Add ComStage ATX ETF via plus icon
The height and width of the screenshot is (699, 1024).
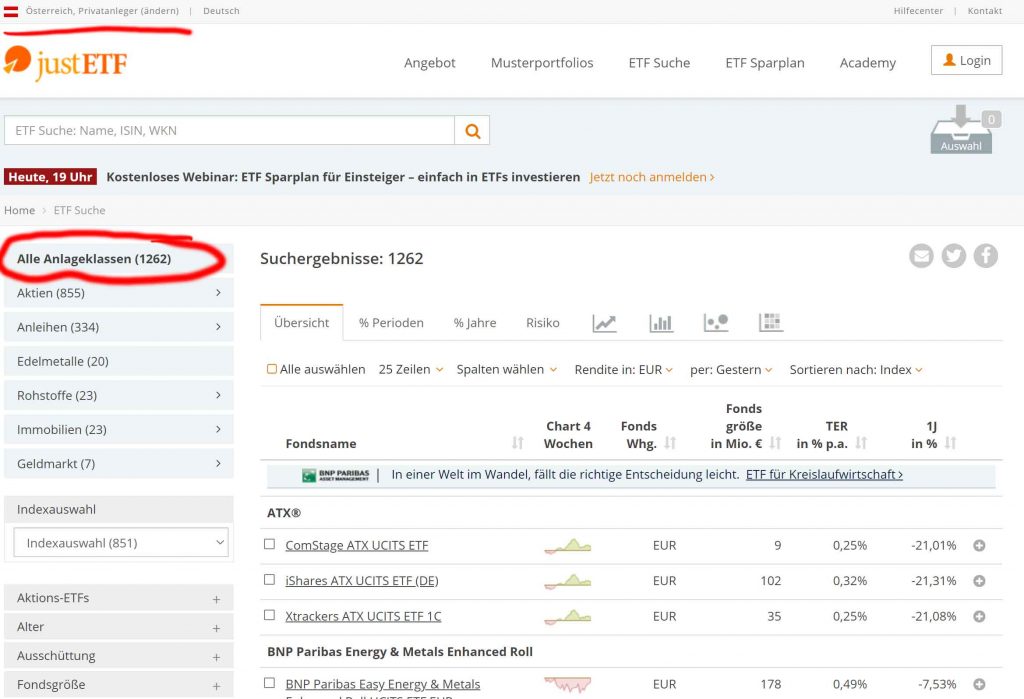coord(979,545)
